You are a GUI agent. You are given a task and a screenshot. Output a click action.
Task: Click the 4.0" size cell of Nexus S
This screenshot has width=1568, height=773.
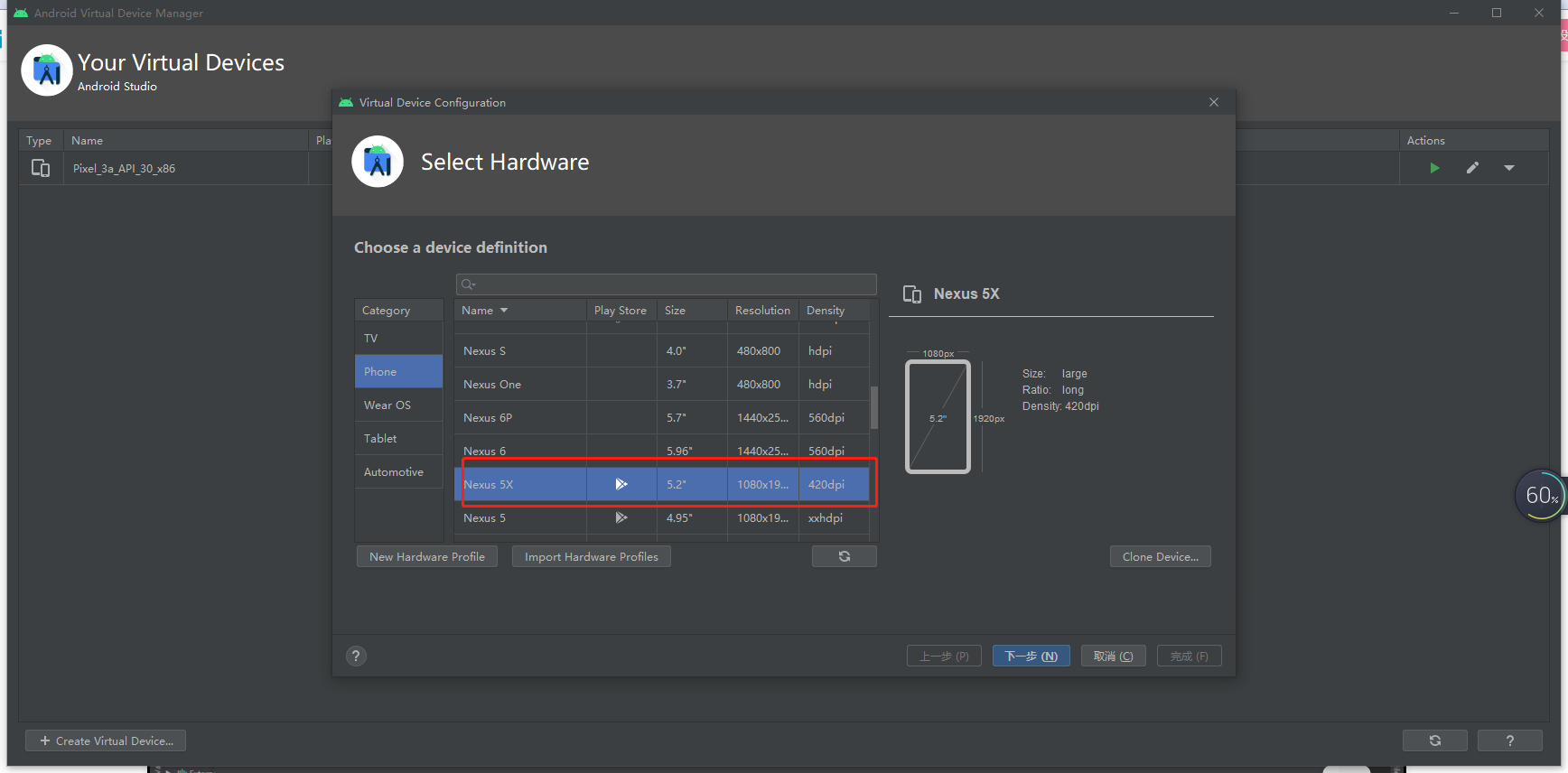click(x=692, y=350)
